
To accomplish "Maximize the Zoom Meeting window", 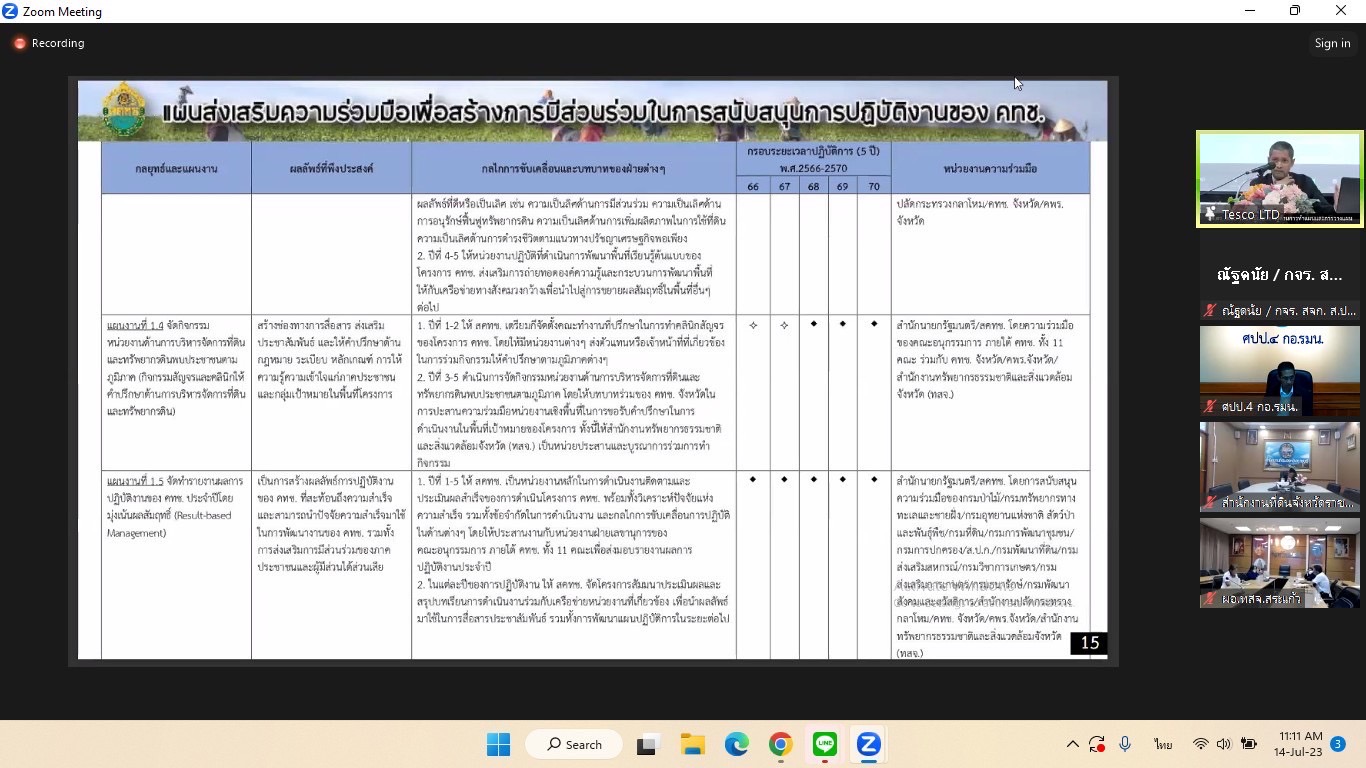I will [x=1295, y=11].
